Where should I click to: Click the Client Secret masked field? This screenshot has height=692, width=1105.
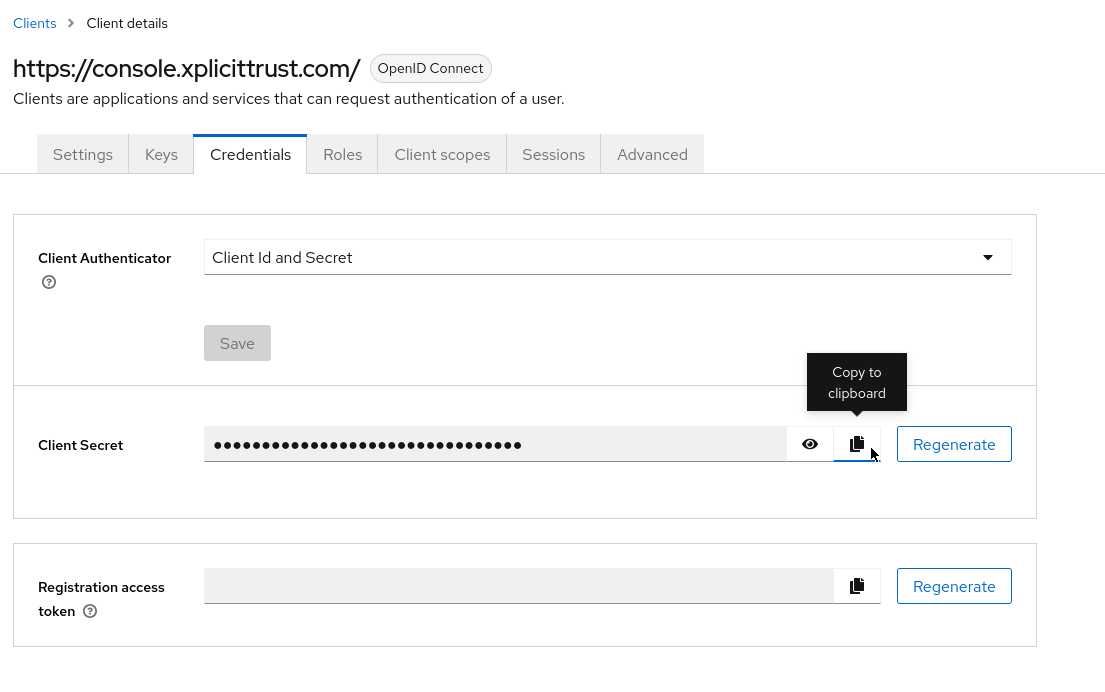(x=495, y=444)
